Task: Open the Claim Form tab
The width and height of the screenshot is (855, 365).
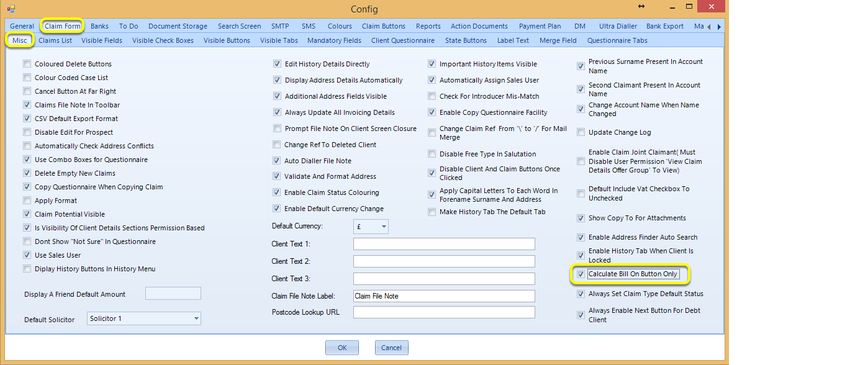Action: click(63, 26)
